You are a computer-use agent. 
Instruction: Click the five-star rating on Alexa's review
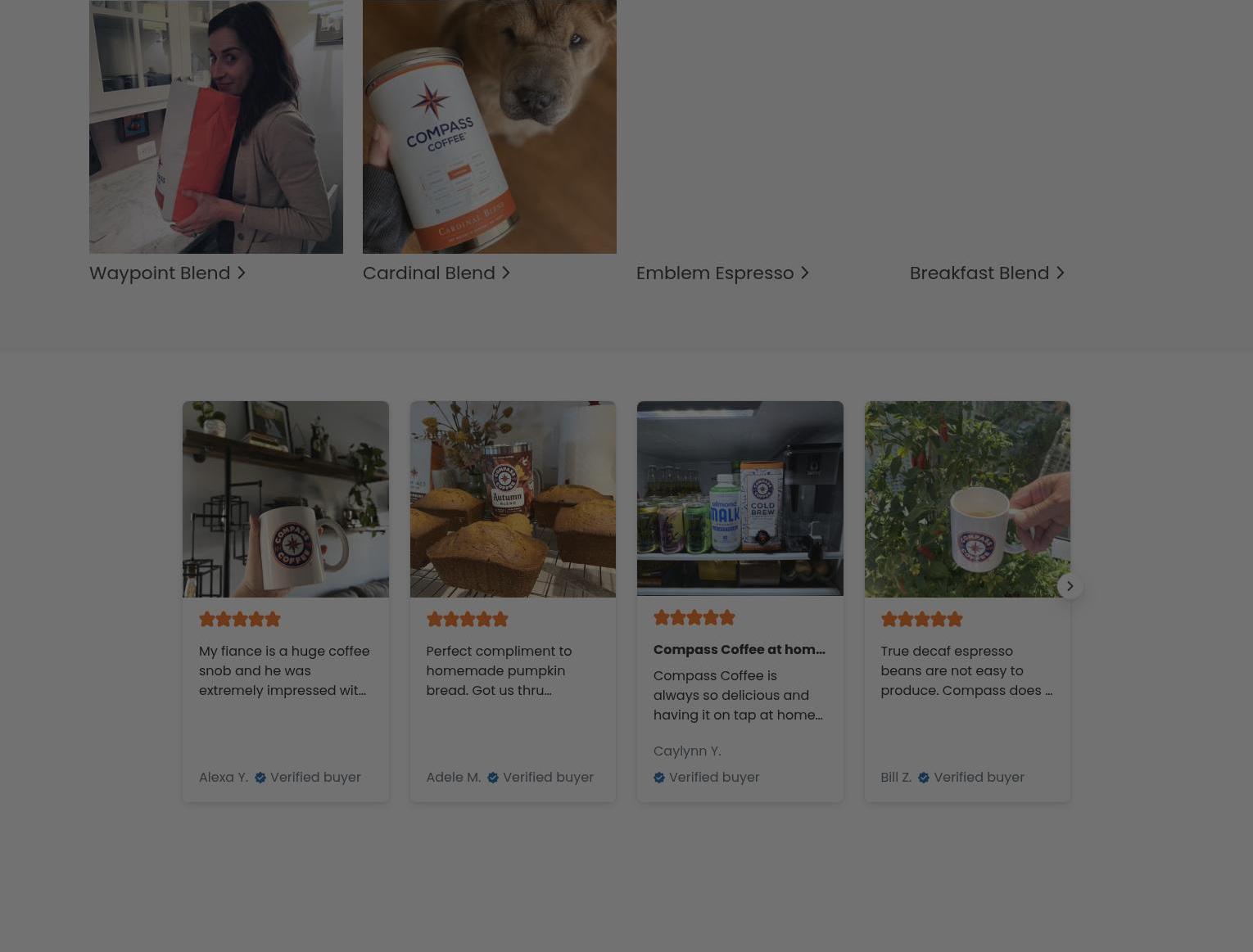[x=240, y=620]
